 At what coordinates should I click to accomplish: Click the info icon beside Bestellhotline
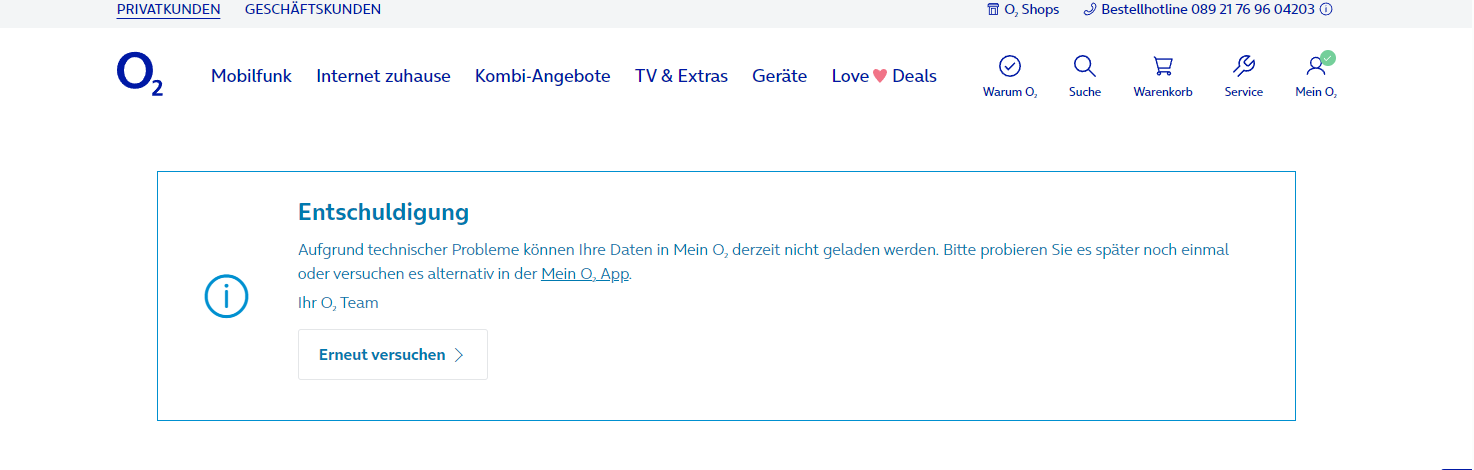(x=1326, y=9)
